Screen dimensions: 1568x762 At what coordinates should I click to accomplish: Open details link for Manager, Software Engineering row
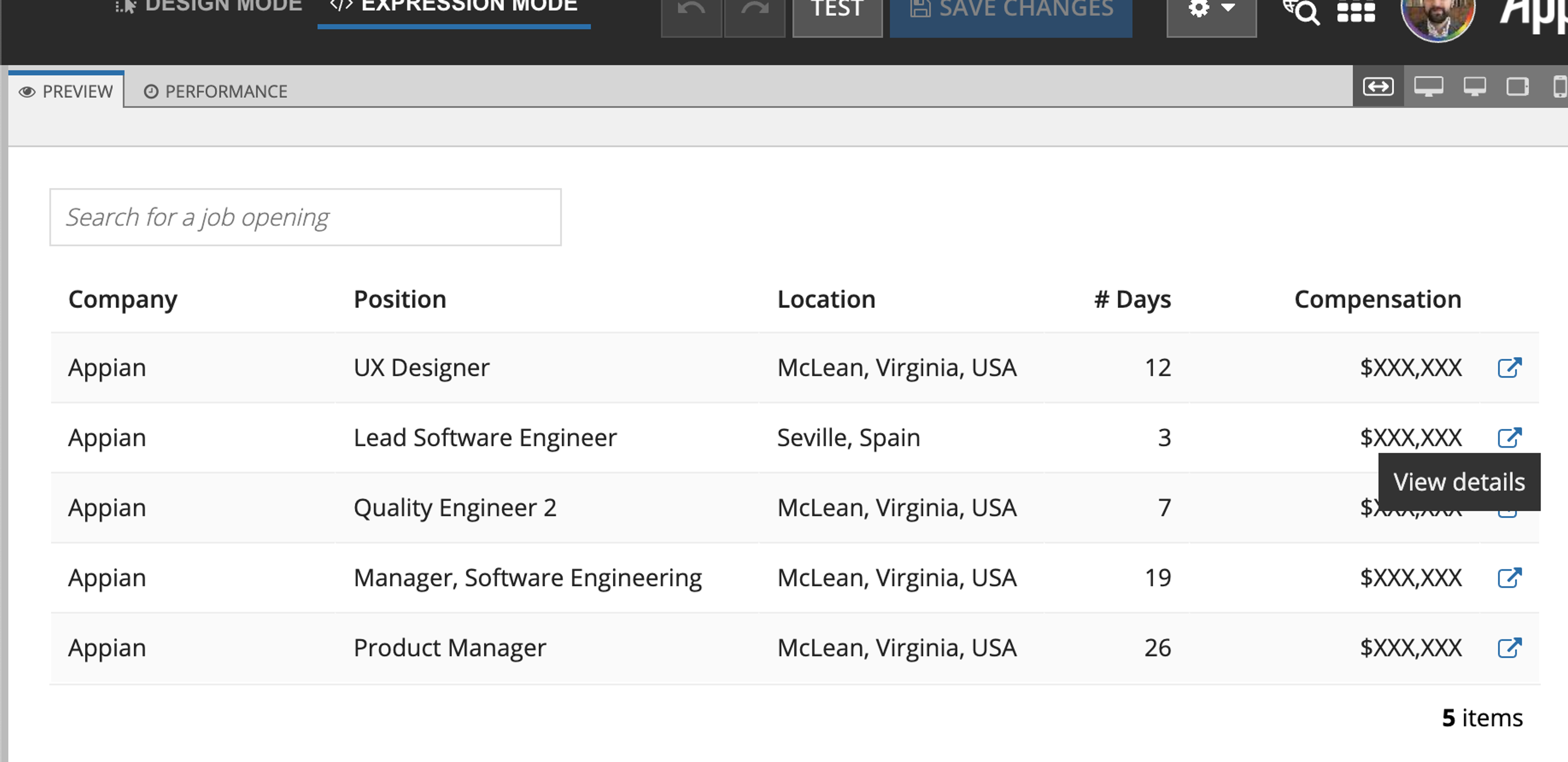1510,577
